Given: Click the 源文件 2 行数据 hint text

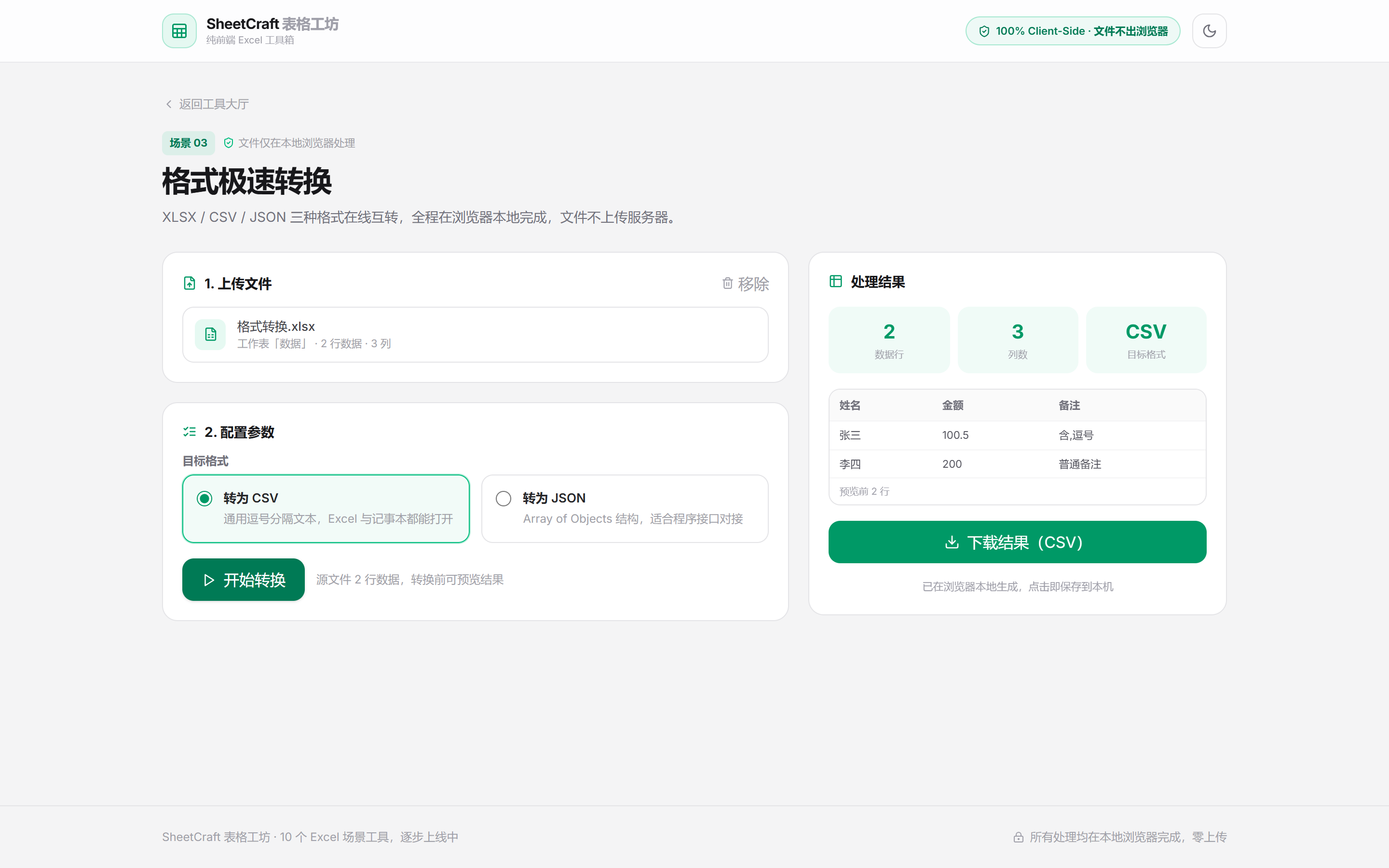Looking at the screenshot, I should (x=410, y=580).
